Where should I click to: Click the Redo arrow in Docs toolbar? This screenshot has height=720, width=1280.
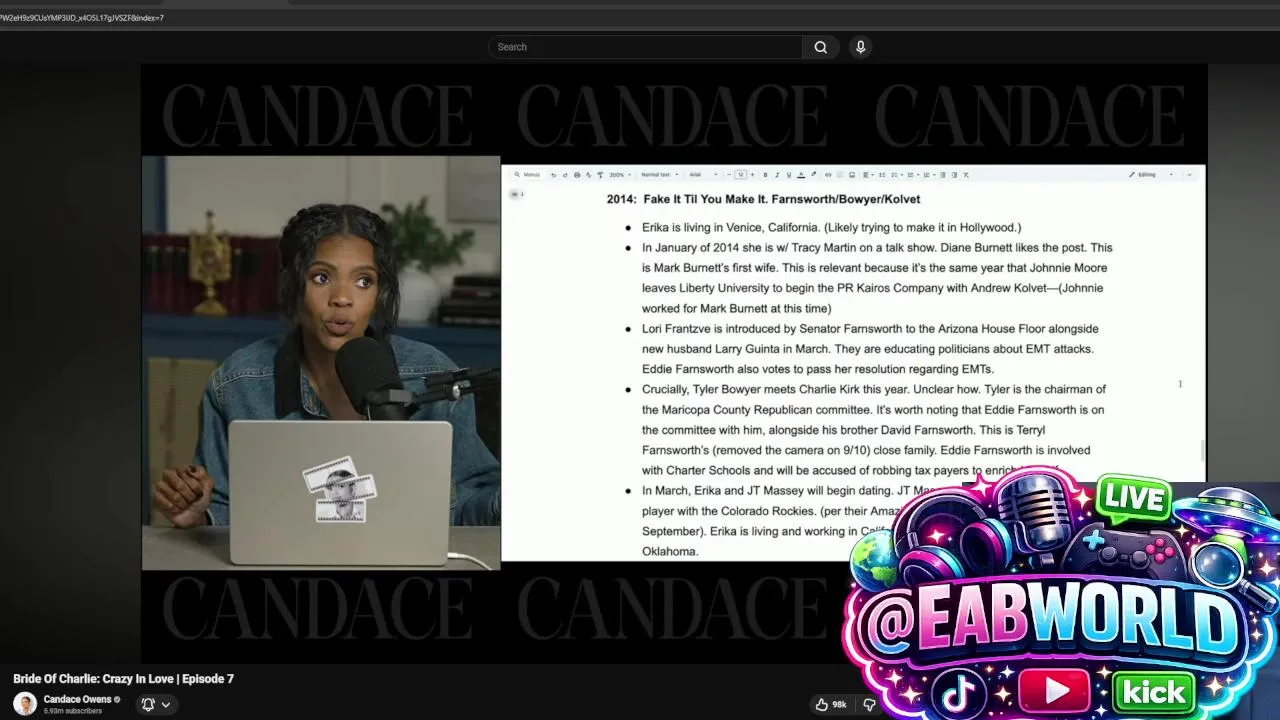(565, 175)
